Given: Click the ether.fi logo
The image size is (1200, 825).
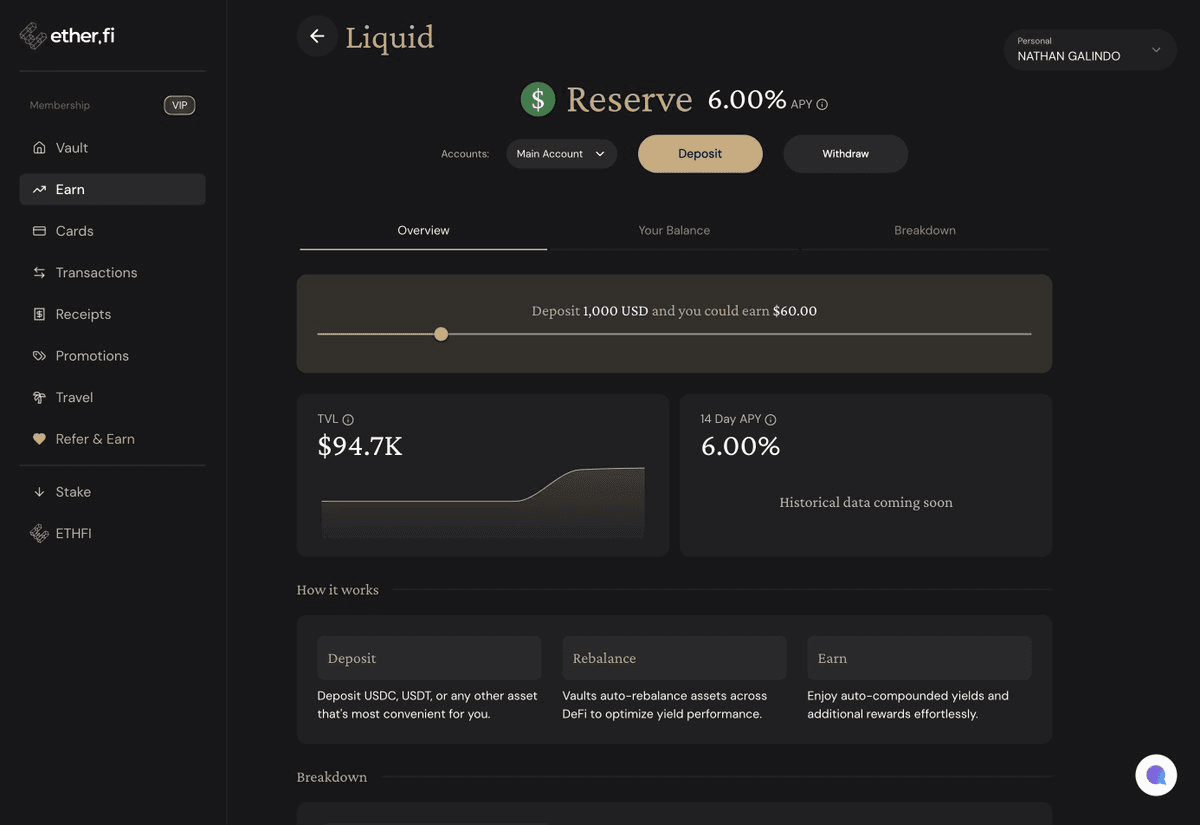Looking at the screenshot, I should 67,36.
